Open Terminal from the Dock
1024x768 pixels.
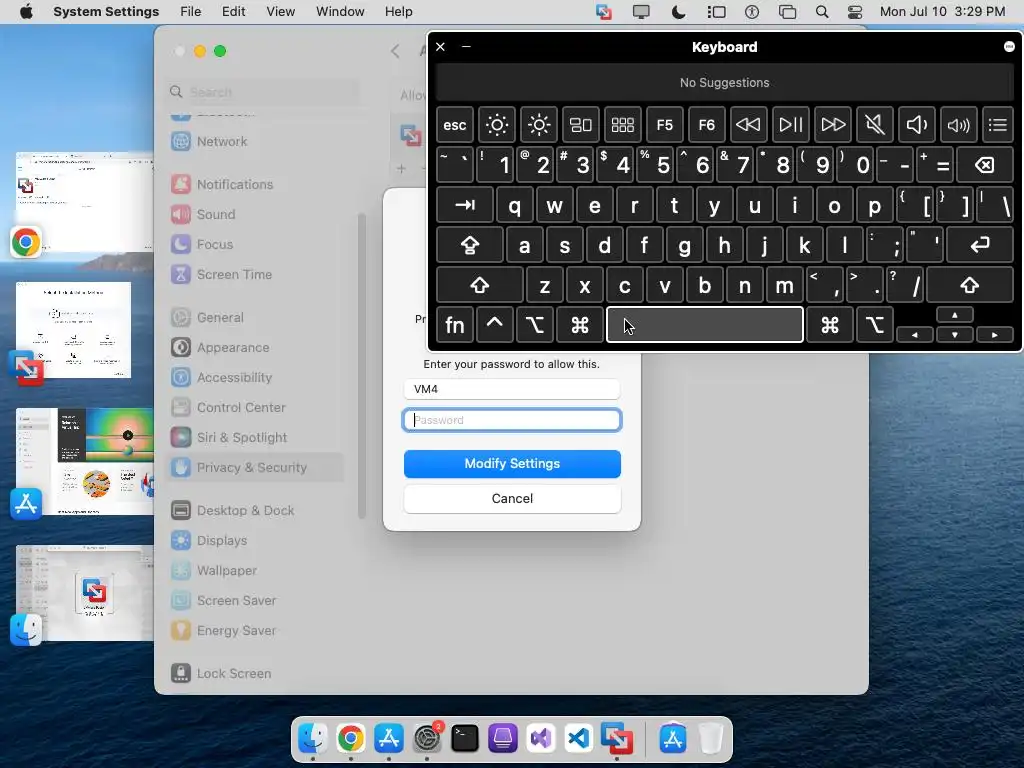(x=464, y=739)
